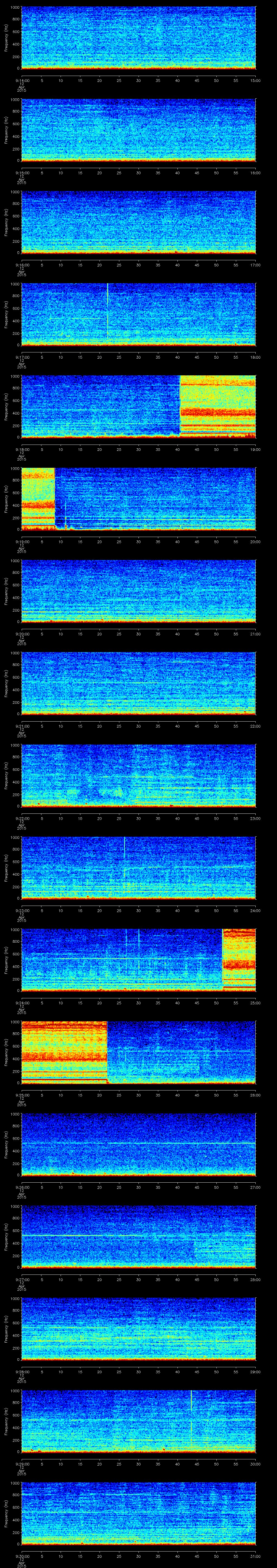Click the vertical spike in the 9:29:00 spectrogram
Viewport: 277px width, 1568px height.
click(x=191, y=1418)
